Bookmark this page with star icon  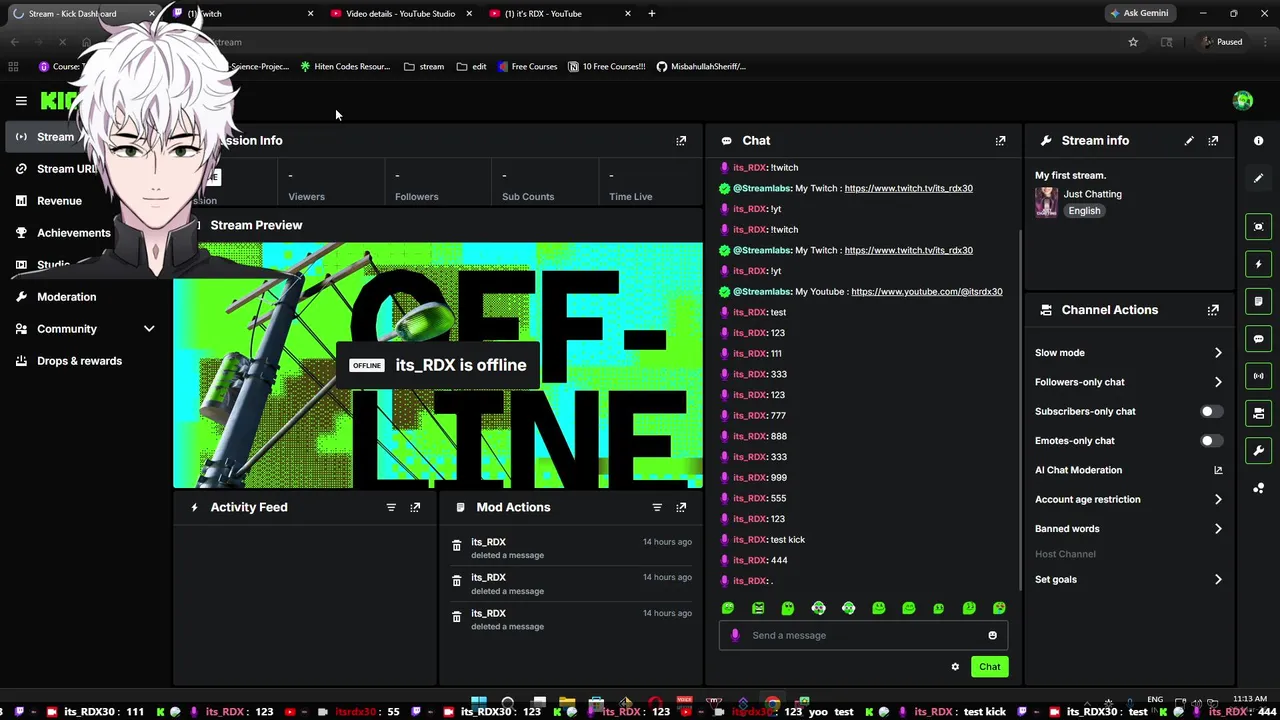[x=1133, y=42]
